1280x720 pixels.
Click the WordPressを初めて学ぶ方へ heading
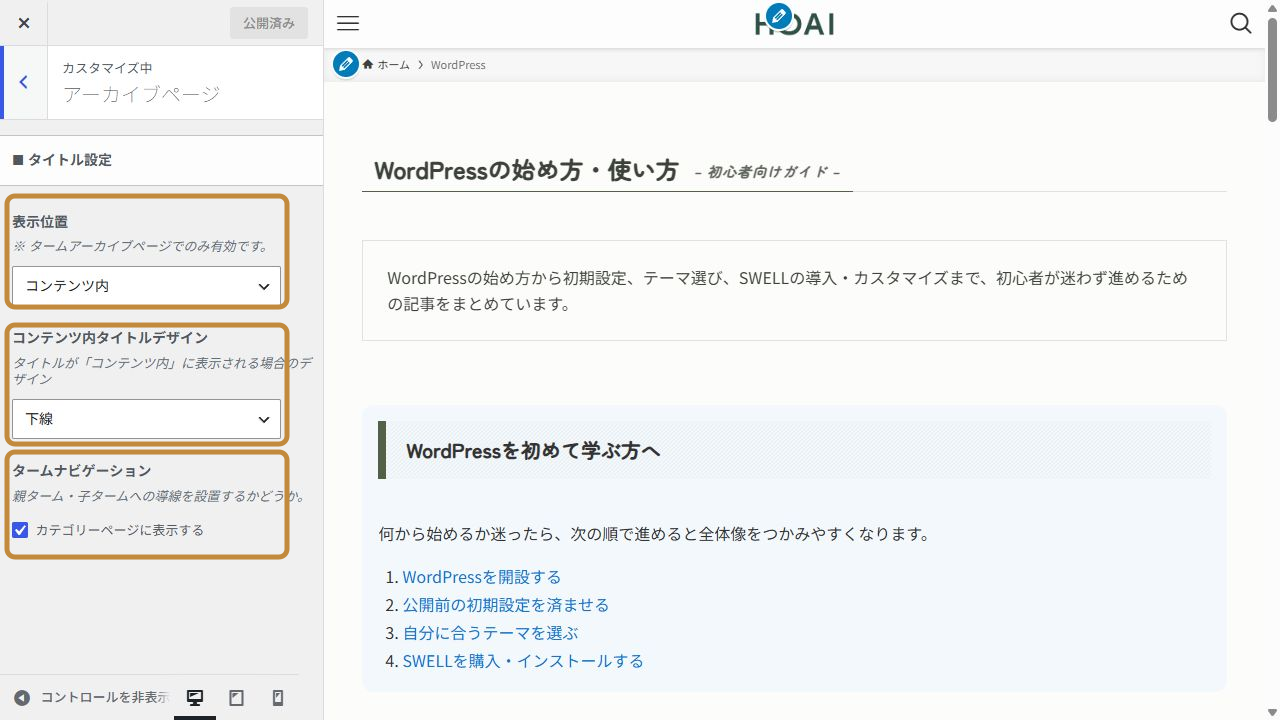click(533, 451)
